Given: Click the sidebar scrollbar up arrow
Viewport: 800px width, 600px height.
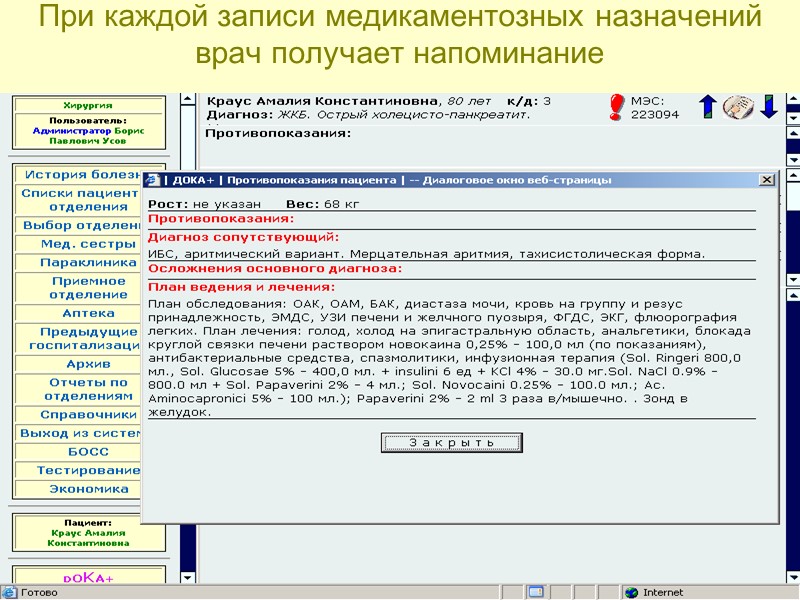Looking at the screenshot, I should (188, 99).
